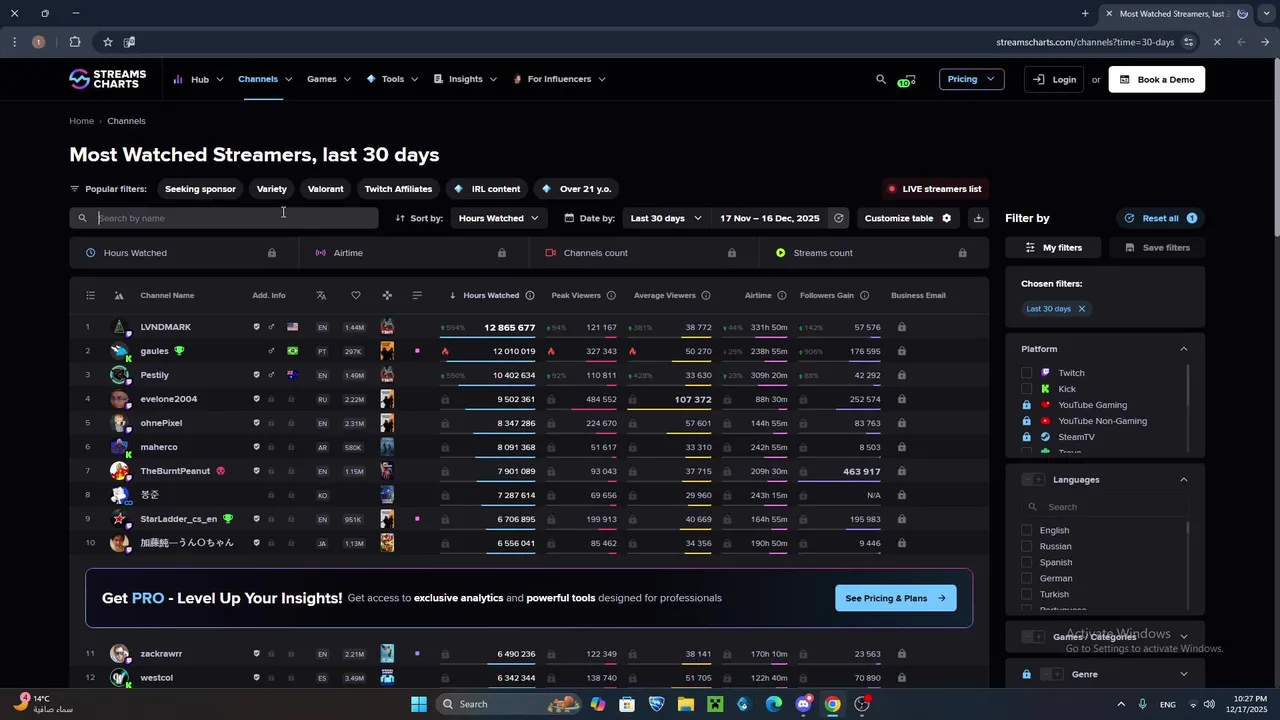This screenshot has width=1280, height=720.
Task: Open the For Influencers menu
Action: click(559, 79)
